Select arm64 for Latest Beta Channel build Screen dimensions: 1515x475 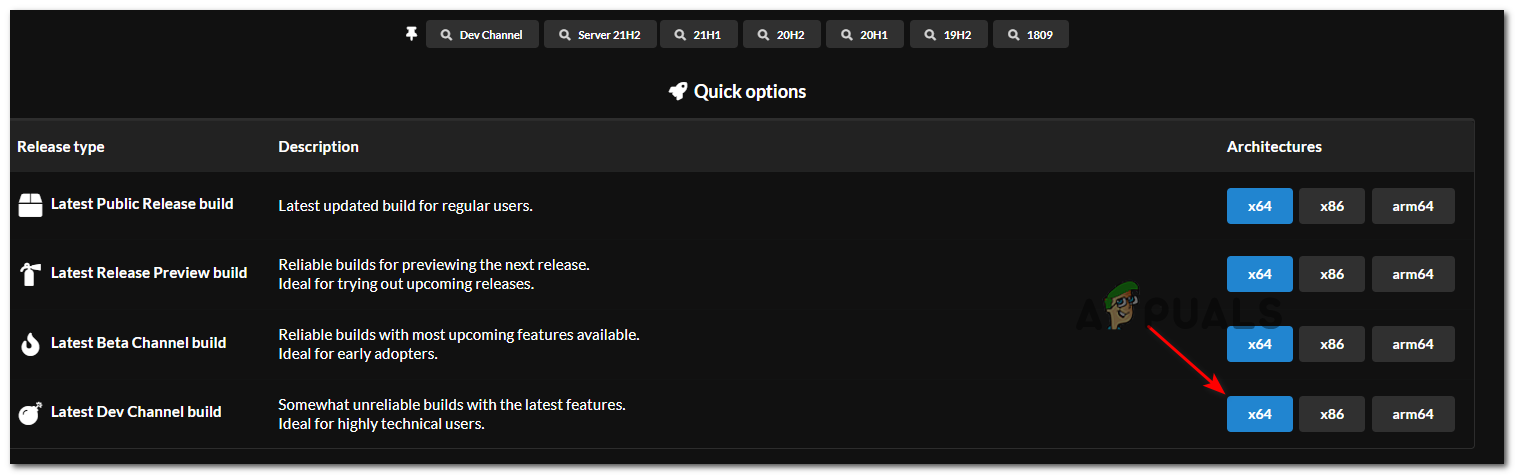click(x=1412, y=344)
